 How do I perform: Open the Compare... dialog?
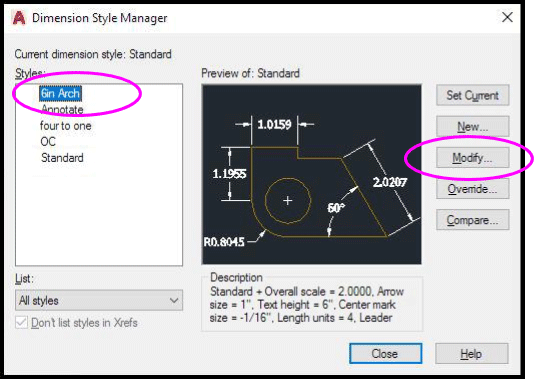(473, 220)
